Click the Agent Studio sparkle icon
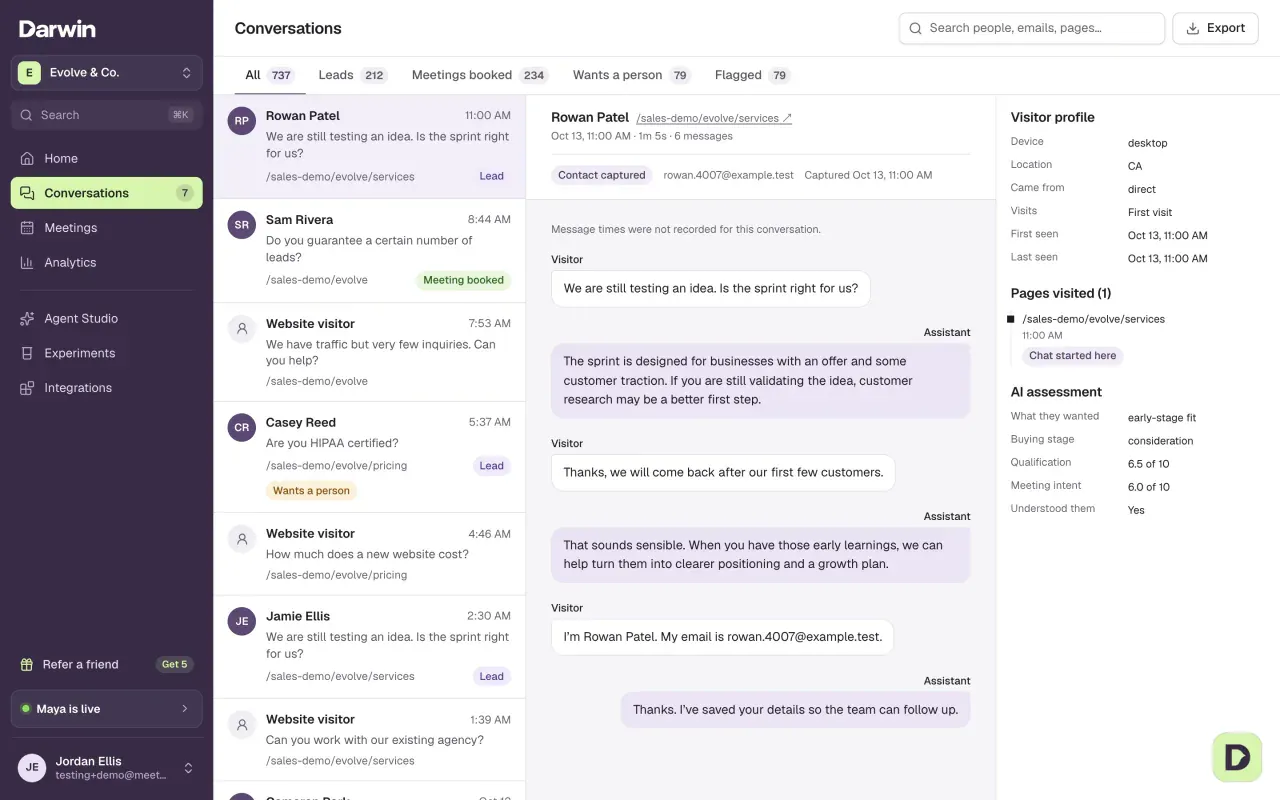Viewport: 1280px width, 800px height. 27,318
